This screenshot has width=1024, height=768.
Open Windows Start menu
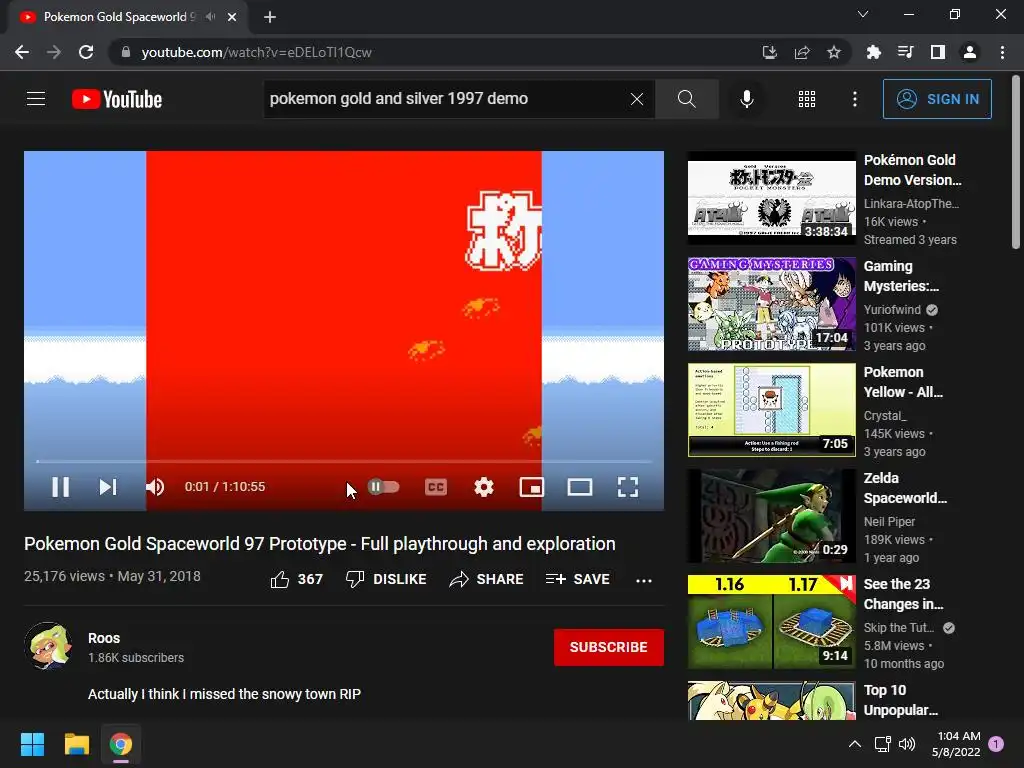[x=32, y=744]
